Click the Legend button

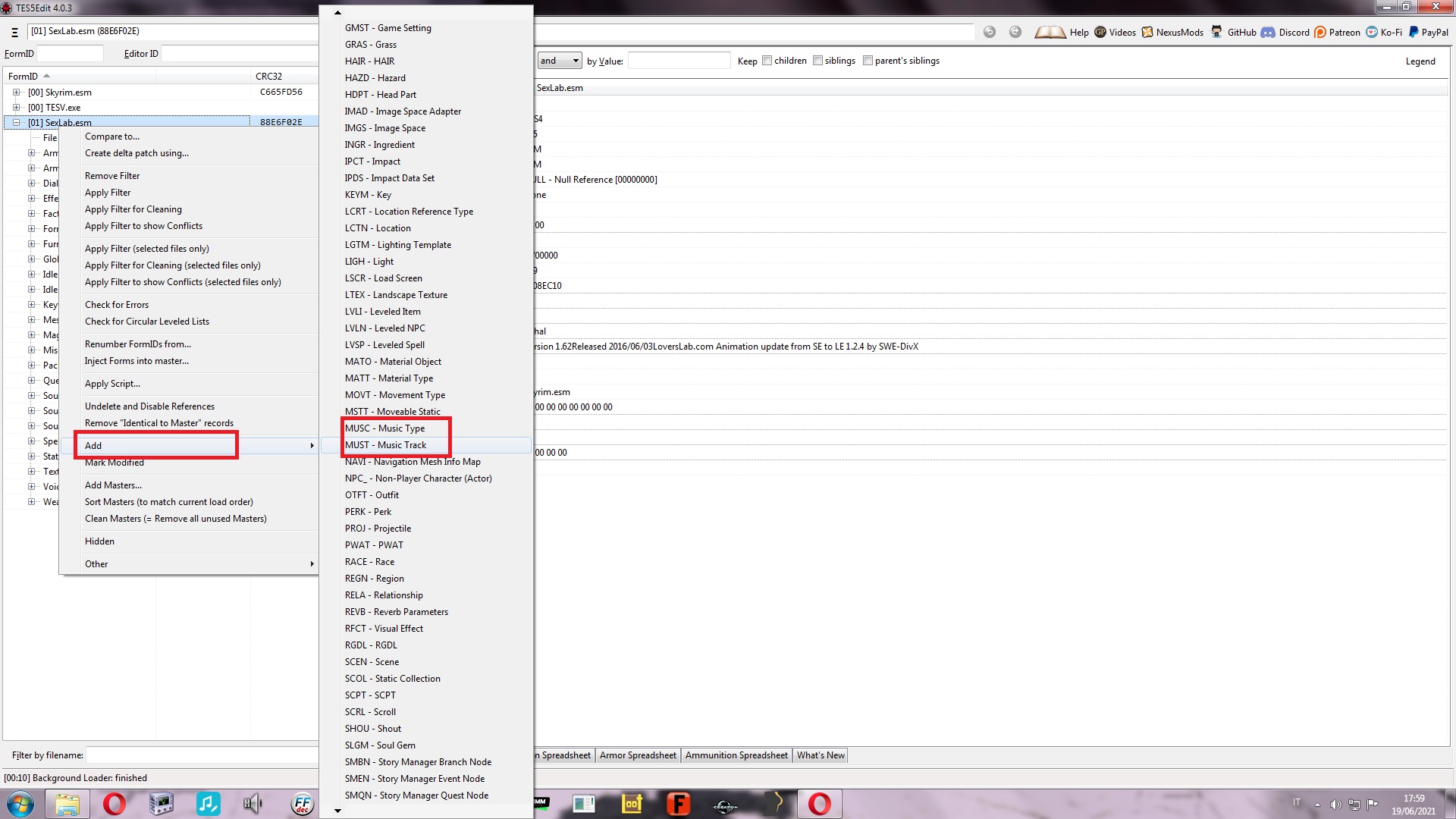[1420, 61]
